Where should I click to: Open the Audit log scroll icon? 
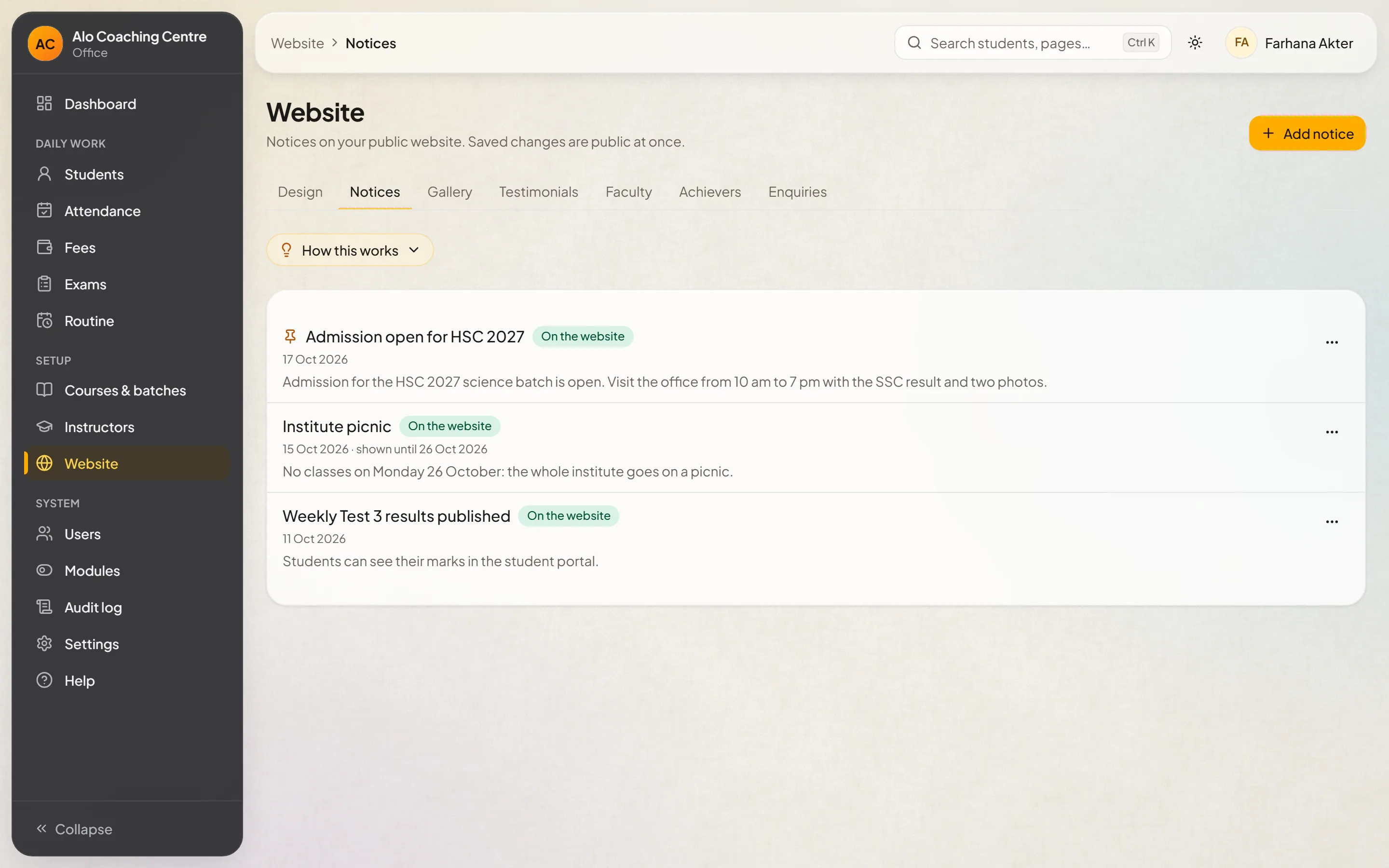click(x=44, y=607)
